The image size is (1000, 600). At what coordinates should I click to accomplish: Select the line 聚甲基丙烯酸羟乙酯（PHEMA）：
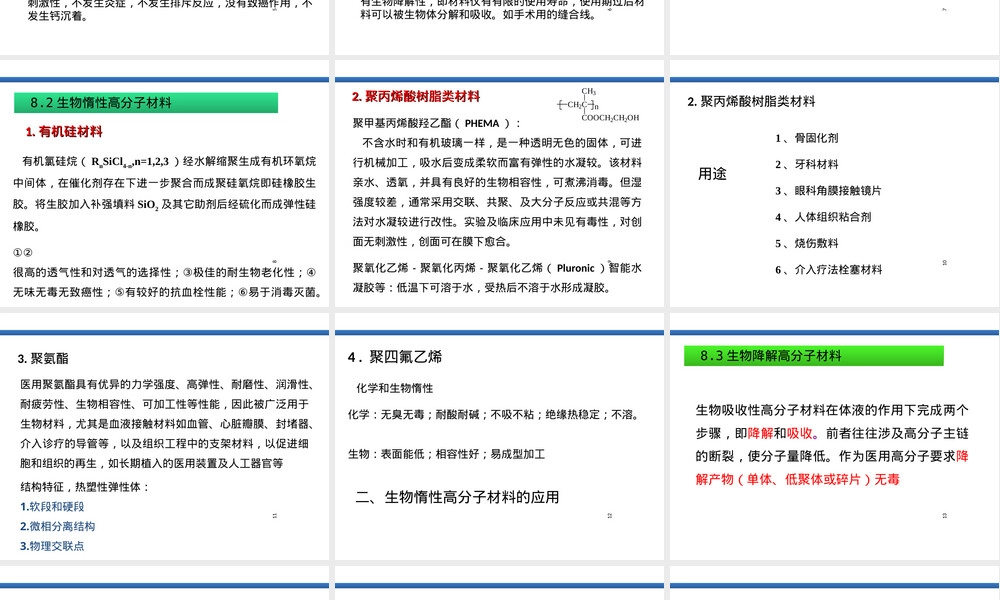(x=438, y=123)
